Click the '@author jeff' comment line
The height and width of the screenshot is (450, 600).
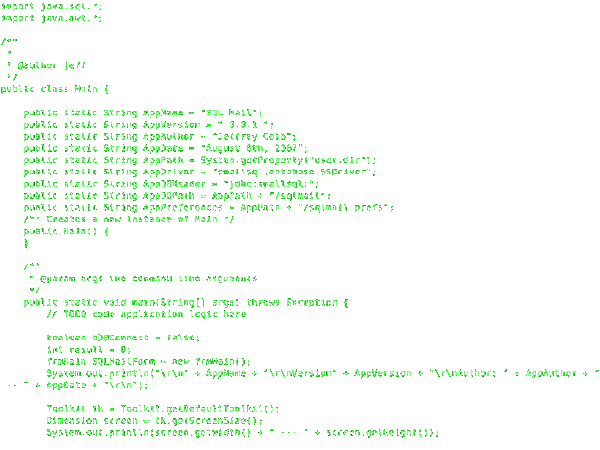46,65
